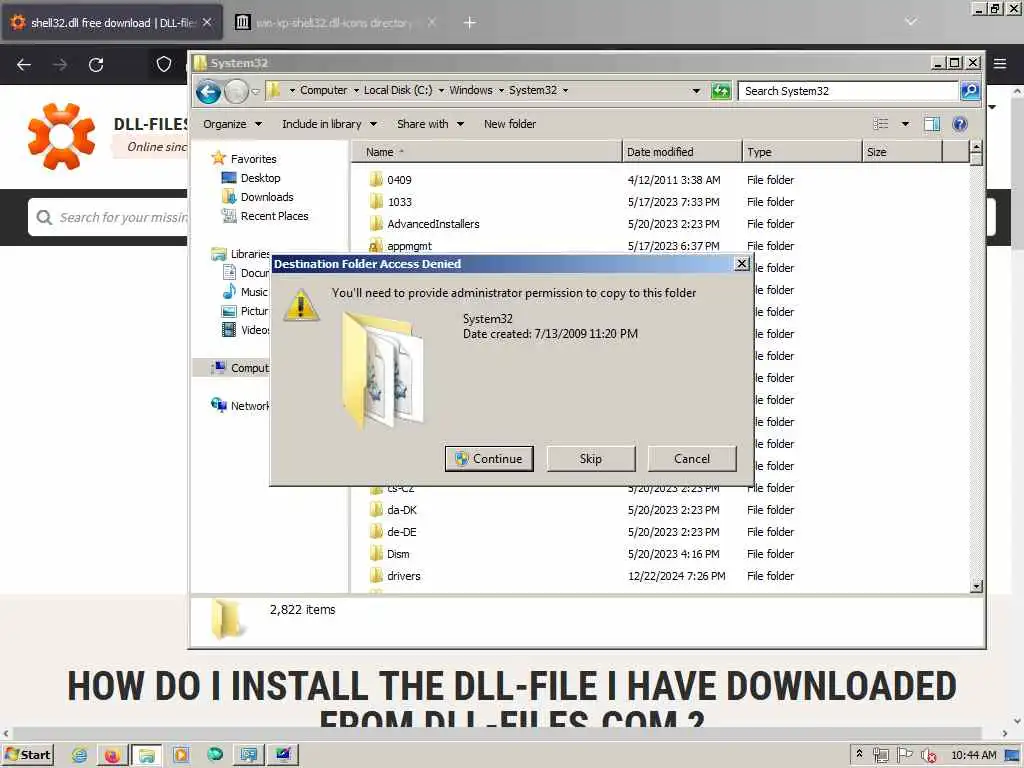Click the Computer breadcrumb in the address bar
This screenshot has width=1024, height=768.
point(323,90)
